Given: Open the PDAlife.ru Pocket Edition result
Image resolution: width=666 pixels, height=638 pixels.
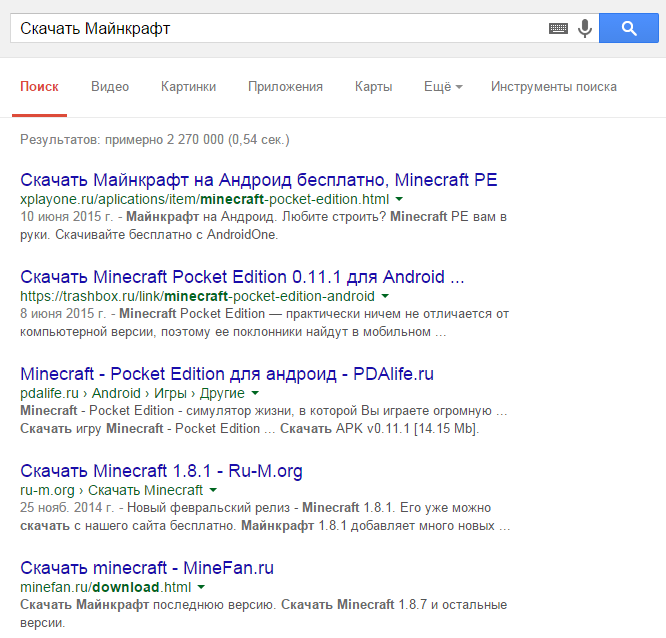Looking at the screenshot, I should click(x=227, y=374).
